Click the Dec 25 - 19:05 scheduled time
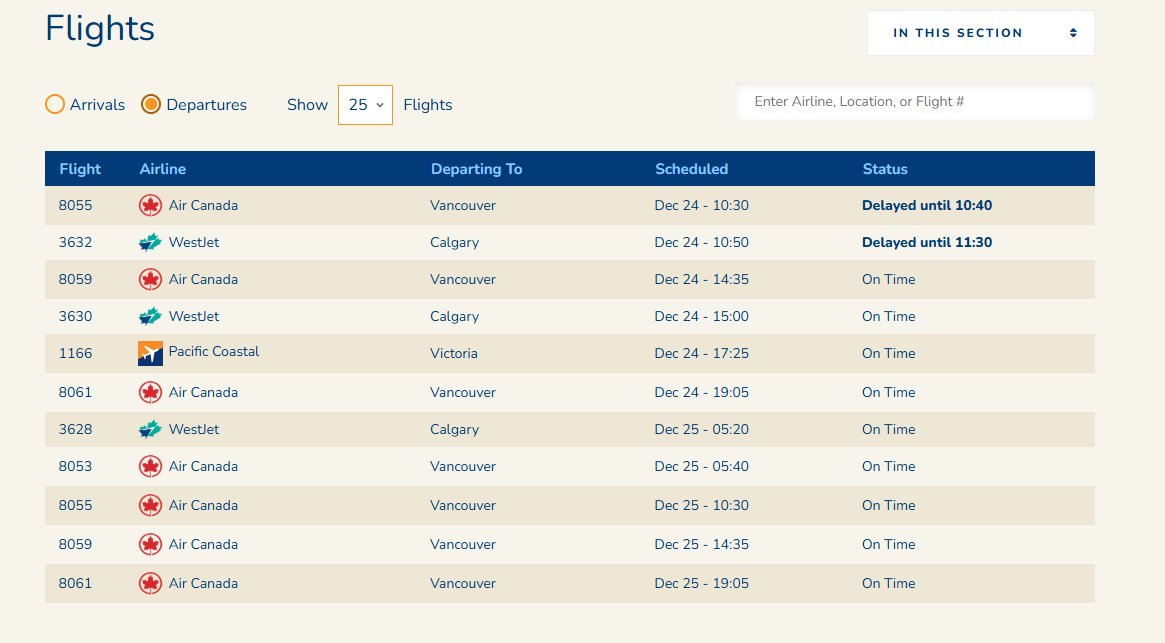 pyautogui.click(x=701, y=584)
